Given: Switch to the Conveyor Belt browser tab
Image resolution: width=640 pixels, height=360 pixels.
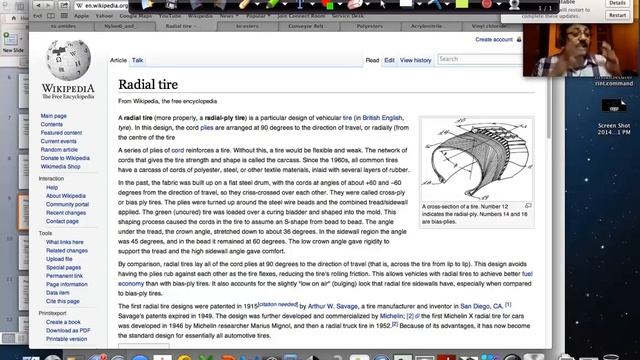Looking at the screenshot, I should (309, 26).
